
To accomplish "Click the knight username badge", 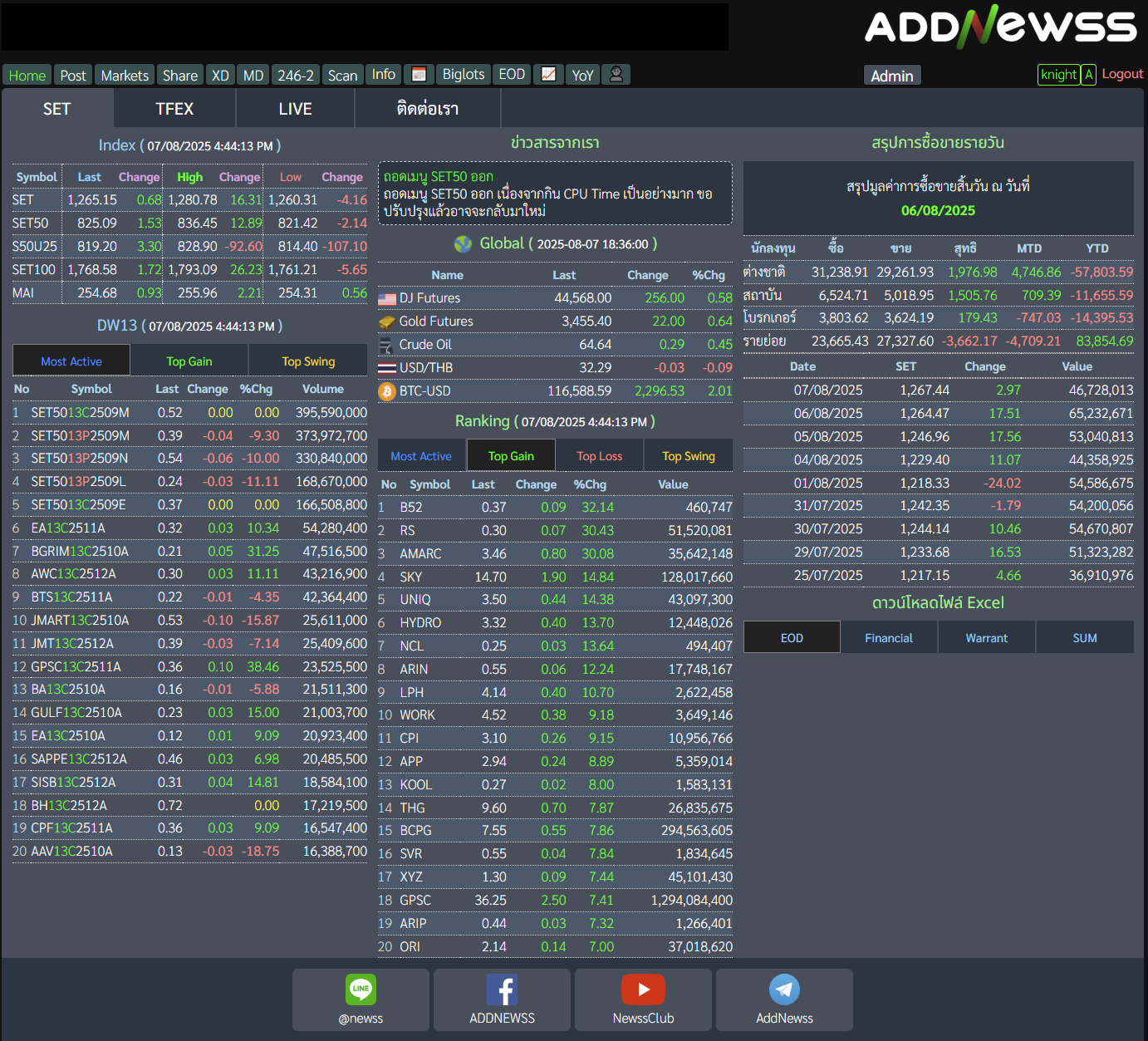I will tap(1059, 75).
